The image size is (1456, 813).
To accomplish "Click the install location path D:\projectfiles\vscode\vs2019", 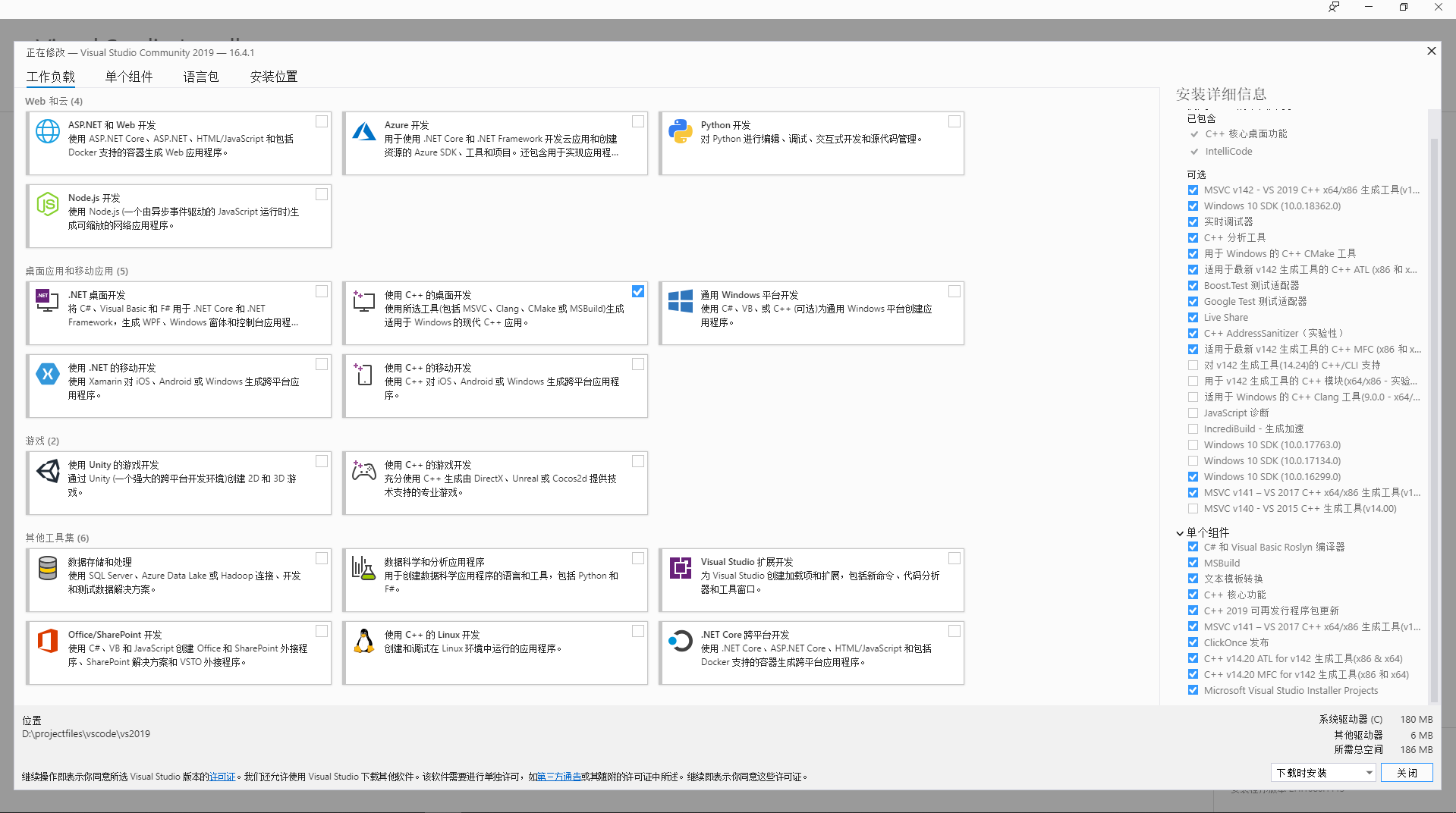I will coord(86,734).
